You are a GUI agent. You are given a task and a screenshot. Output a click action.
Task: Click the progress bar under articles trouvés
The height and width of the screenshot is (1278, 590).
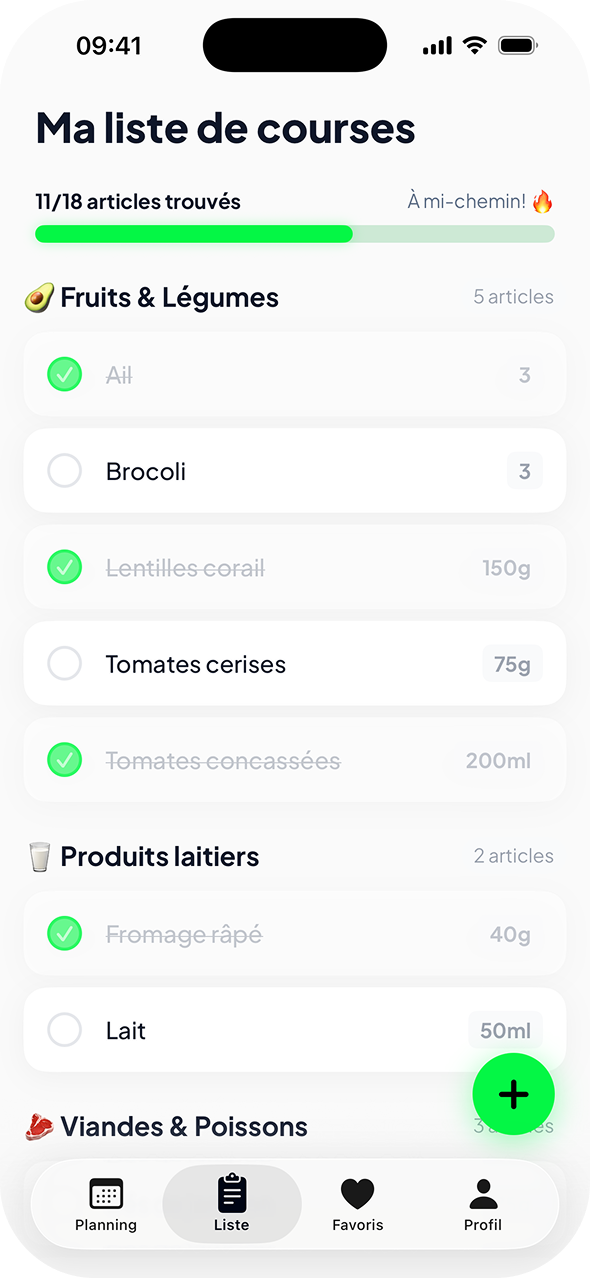pyautogui.click(x=295, y=233)
